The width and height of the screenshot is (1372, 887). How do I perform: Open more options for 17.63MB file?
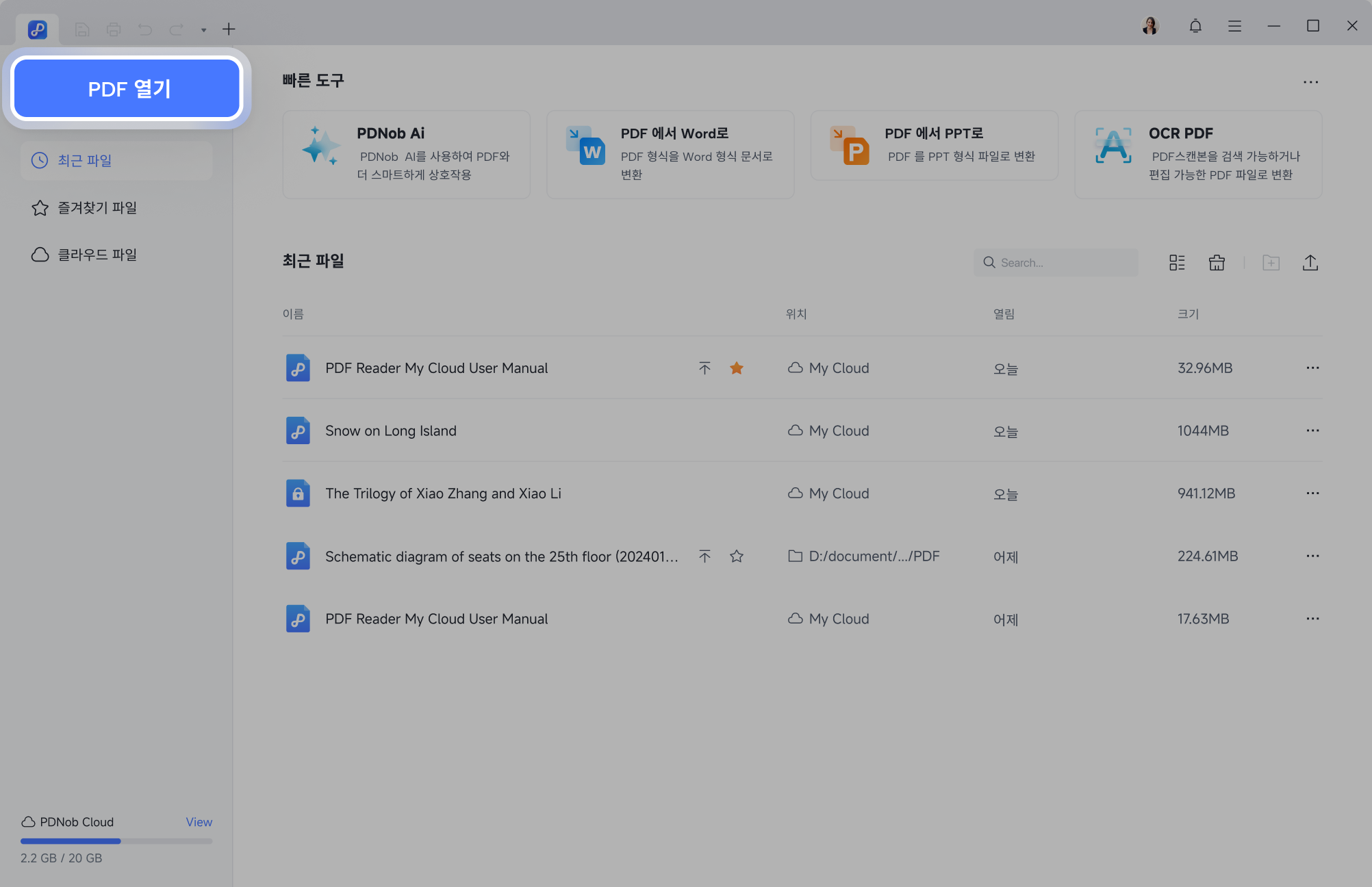[1312, 619]
